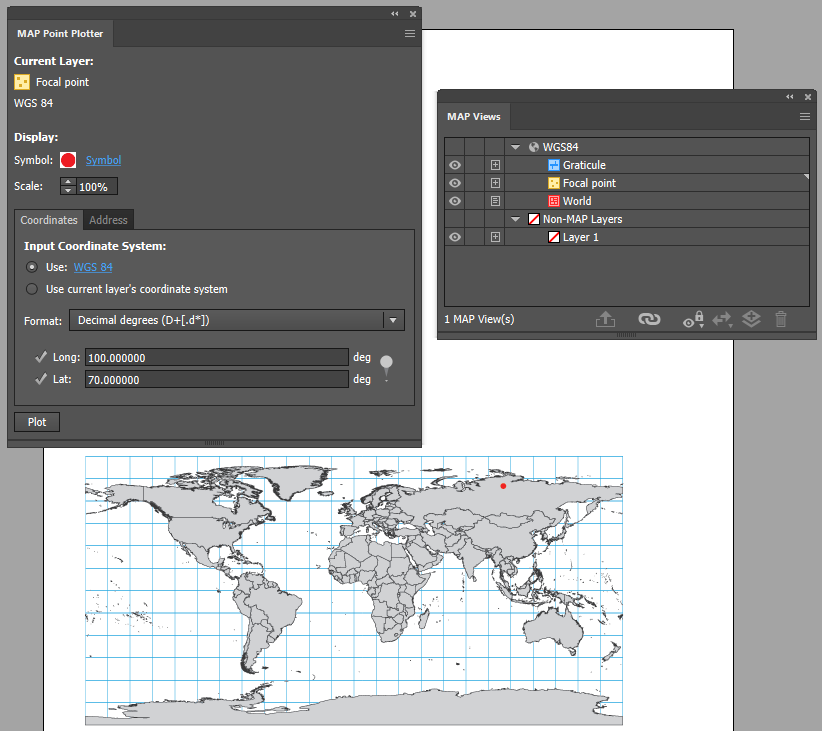This screenshot has height=731, width=822.
Task: Click the Graticule layer type icon
Action: 554,165
